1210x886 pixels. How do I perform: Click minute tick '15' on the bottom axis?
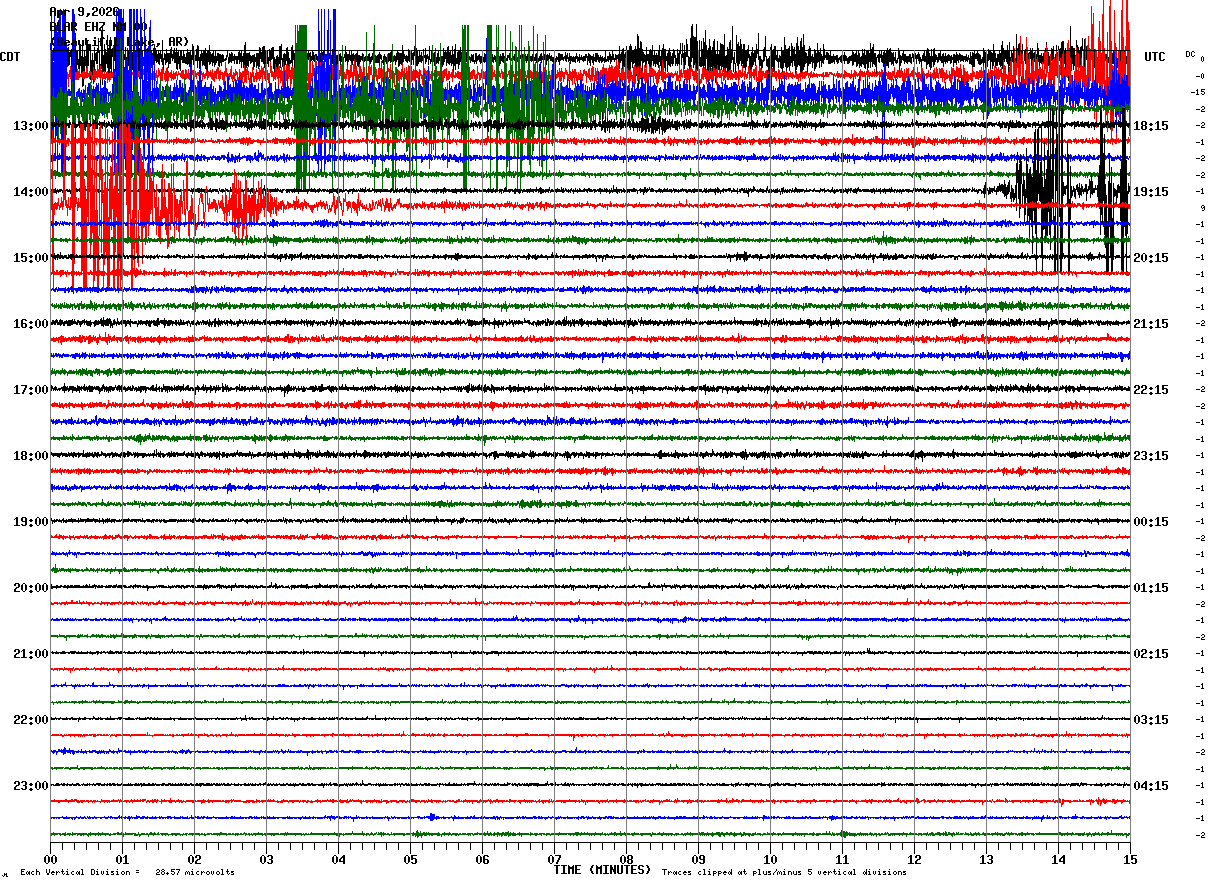pos(1130,859)
